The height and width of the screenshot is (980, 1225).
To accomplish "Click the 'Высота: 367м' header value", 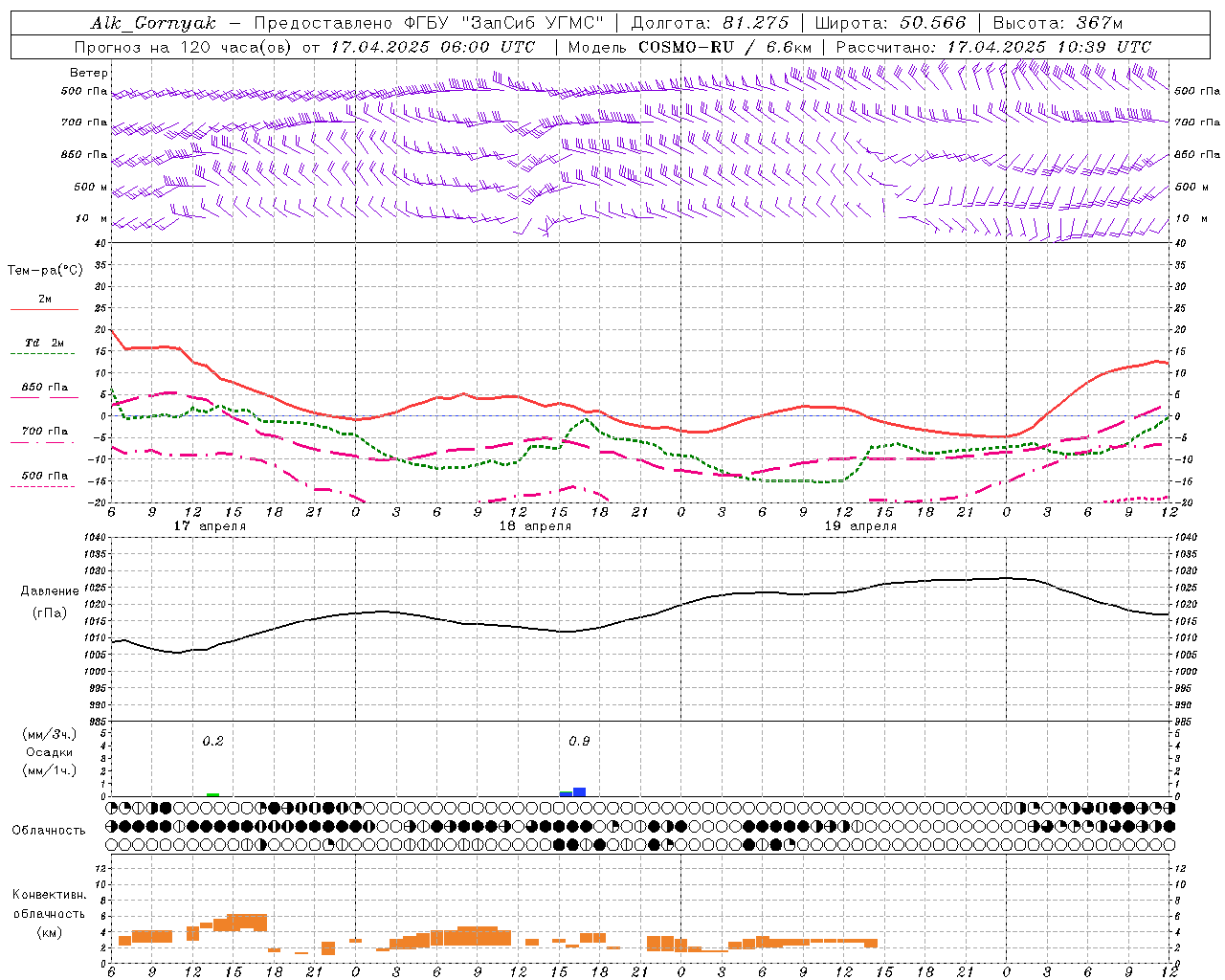I will [x=1058, y=23].
